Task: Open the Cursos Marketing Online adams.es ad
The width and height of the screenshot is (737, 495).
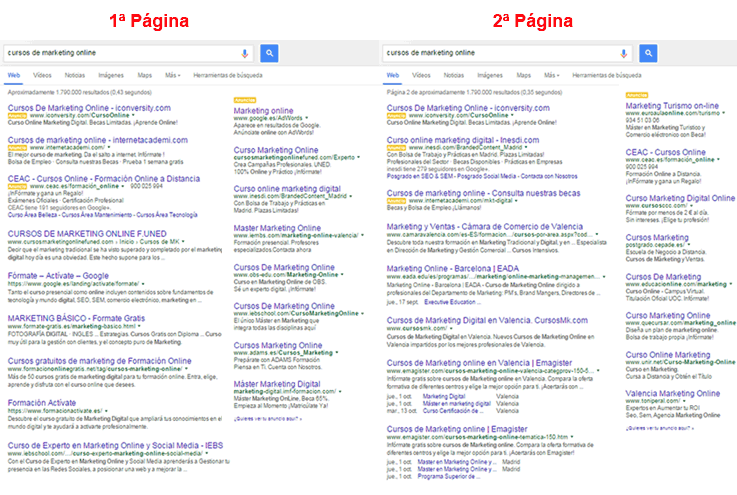Action: point(278,345)
